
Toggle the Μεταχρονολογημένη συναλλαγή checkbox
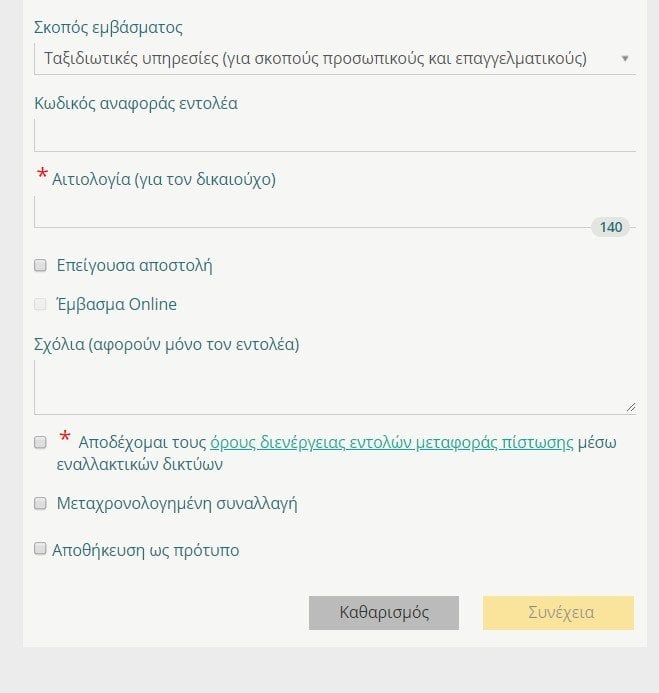[40, 503]
